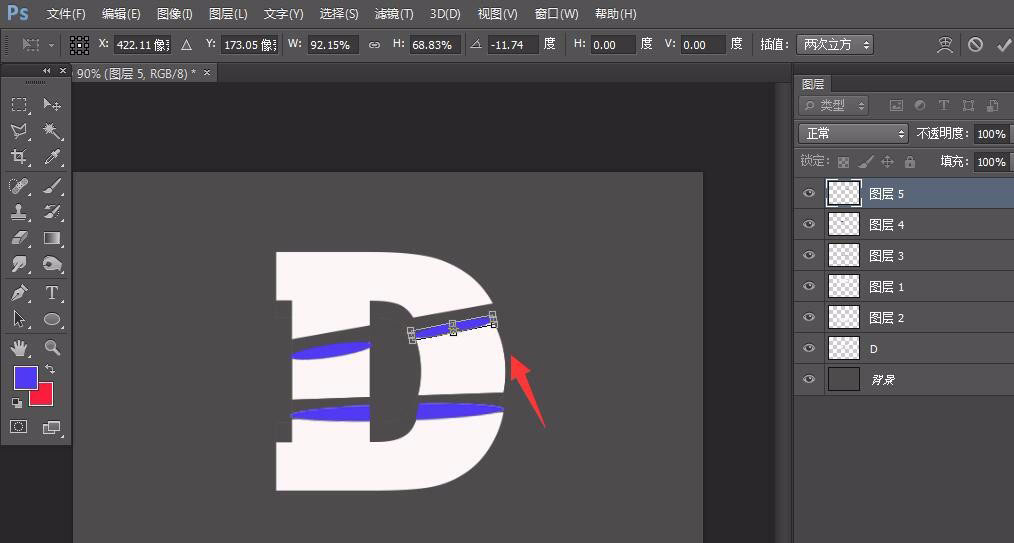This screenshot has width=1014, height=543.
Task: Hide 图层 4 layer visibility
Action: click(809, 224)
